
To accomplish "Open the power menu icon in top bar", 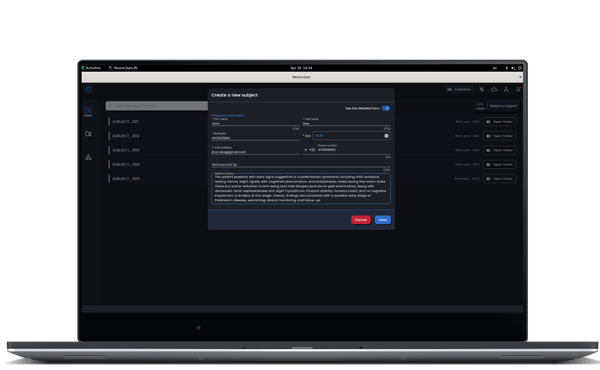I will (520, 68).
